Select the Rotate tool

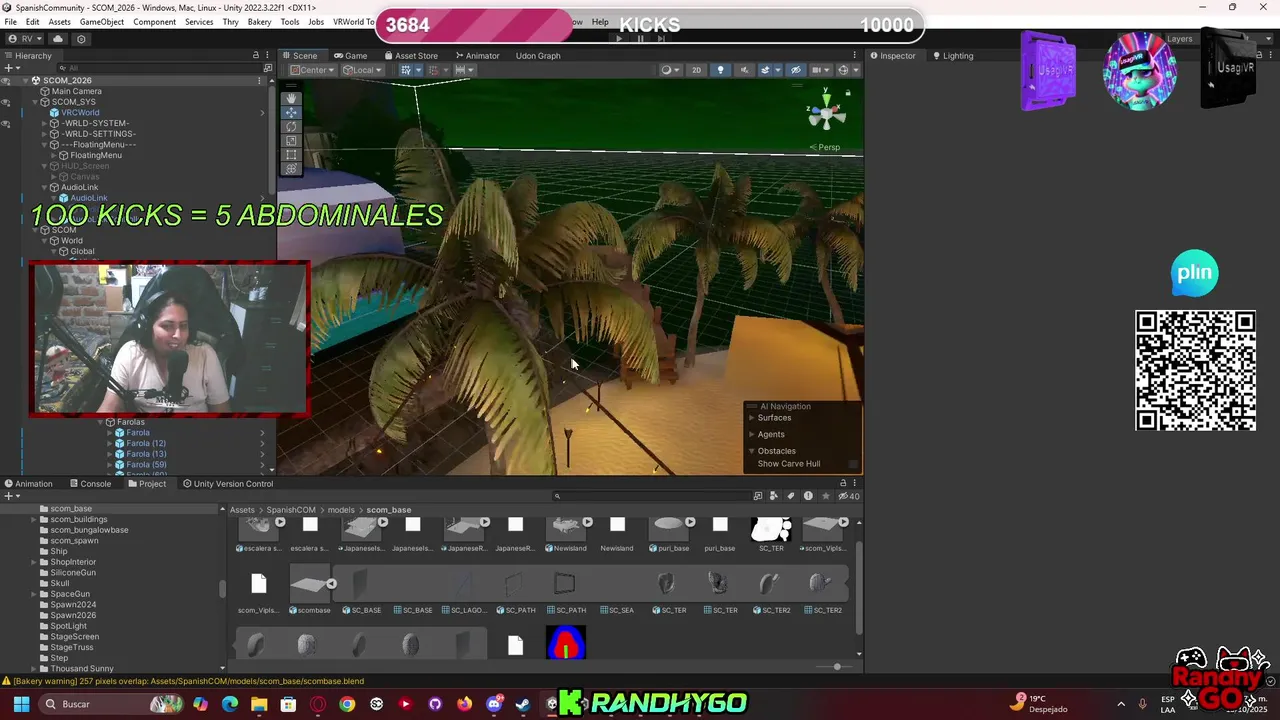point(291,127)
